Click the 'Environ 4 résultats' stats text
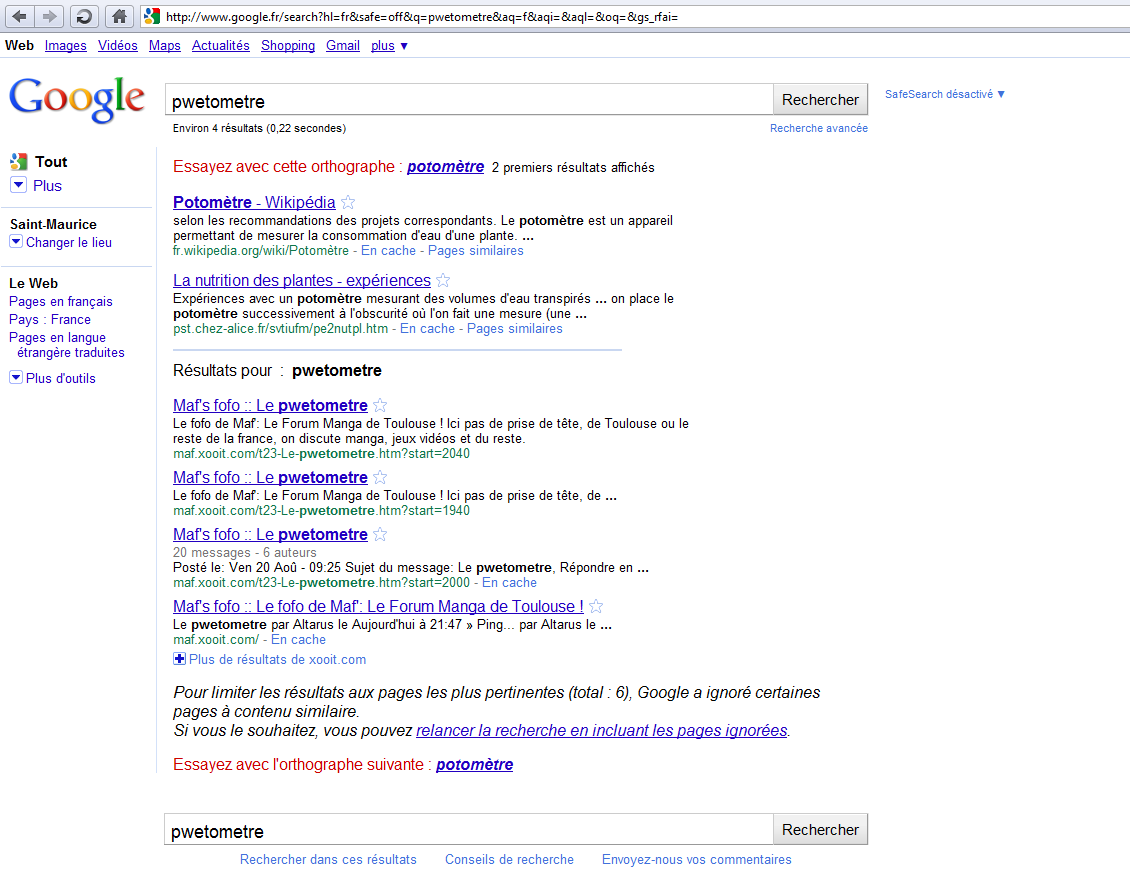1130x871 pixels. [259, 128]
